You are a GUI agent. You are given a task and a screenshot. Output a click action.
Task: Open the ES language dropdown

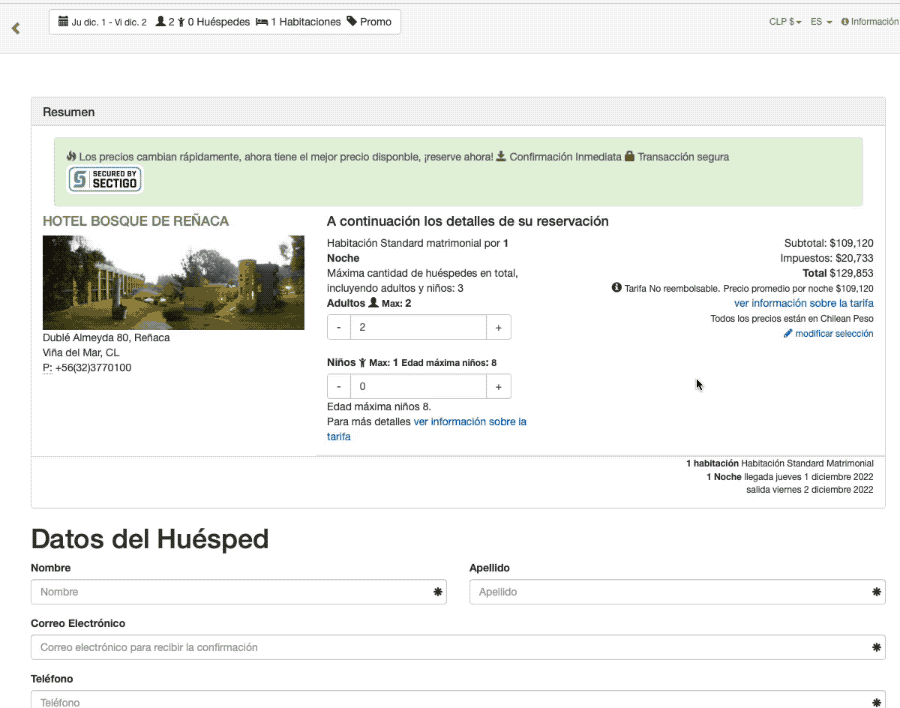[821, 22]
